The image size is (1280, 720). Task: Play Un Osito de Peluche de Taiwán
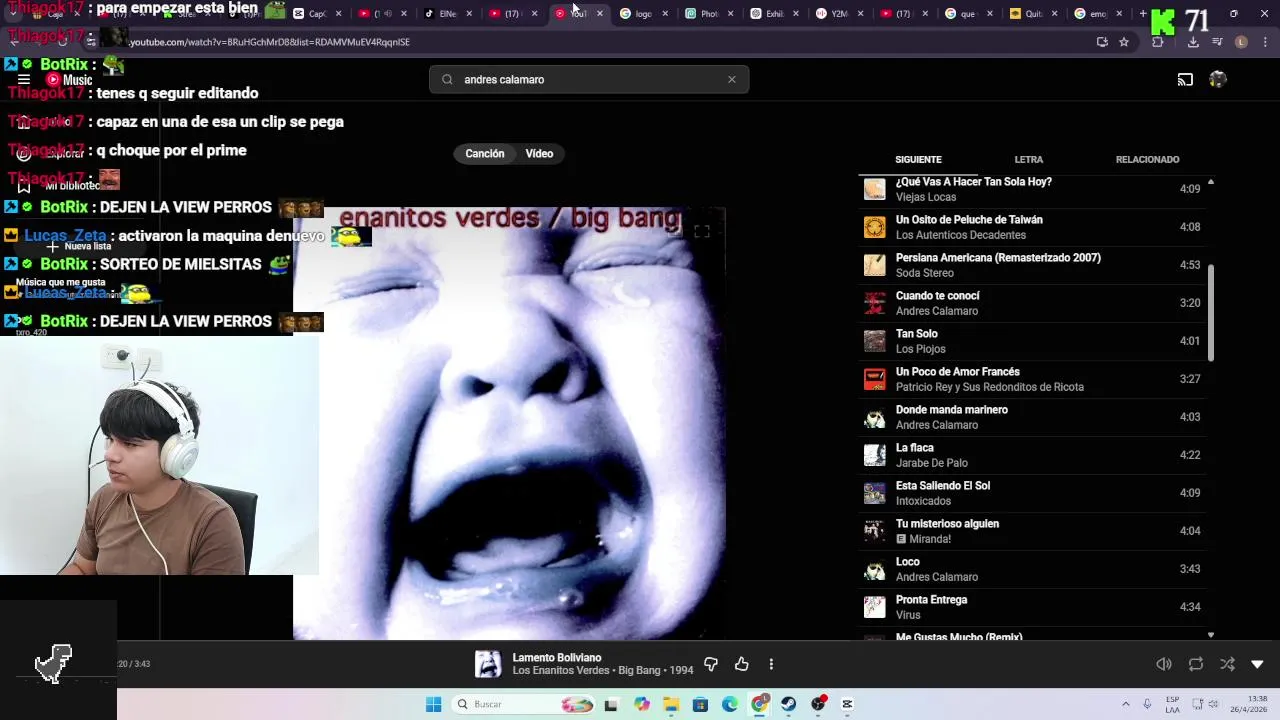click(x=1031, y=227)
